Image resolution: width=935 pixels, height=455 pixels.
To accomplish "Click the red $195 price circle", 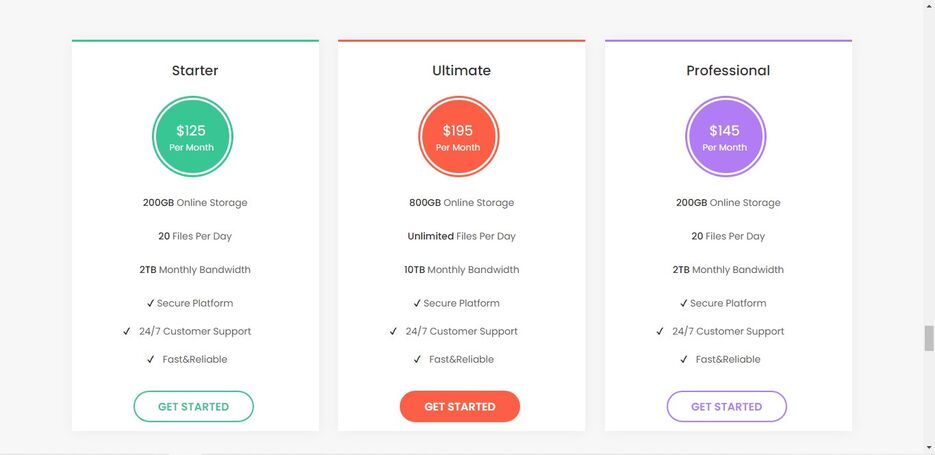I will [459, 137].
